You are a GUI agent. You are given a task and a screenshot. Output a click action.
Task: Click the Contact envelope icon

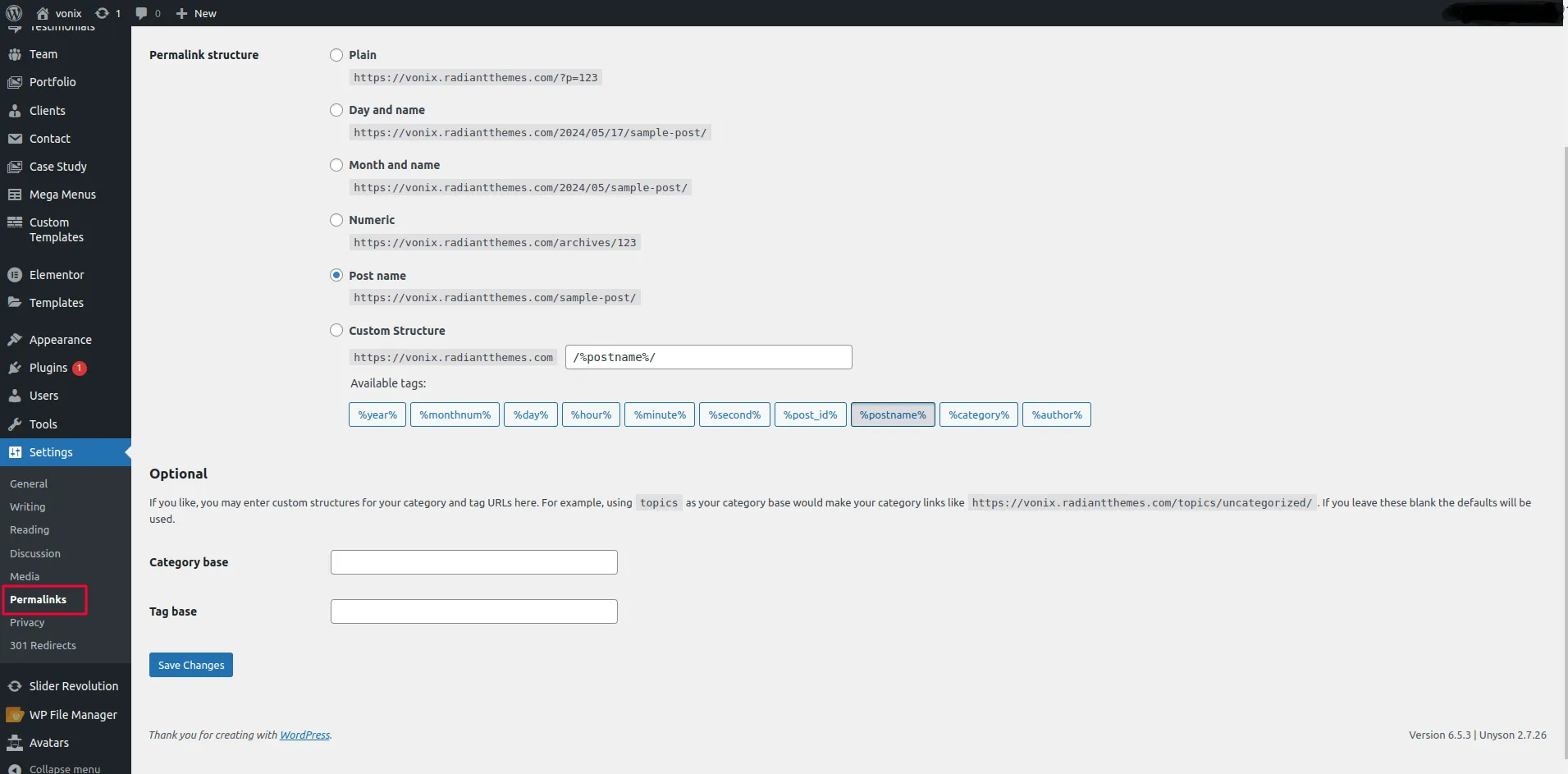pos(15,139)
